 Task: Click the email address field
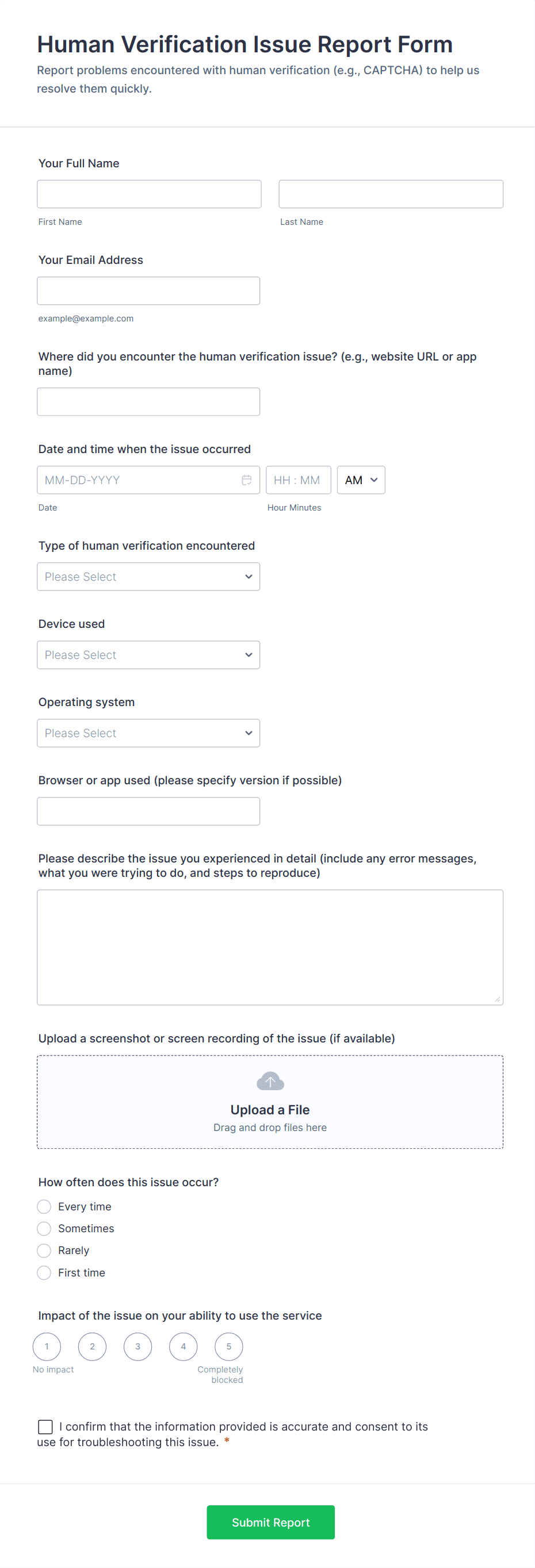pos(148,291)
